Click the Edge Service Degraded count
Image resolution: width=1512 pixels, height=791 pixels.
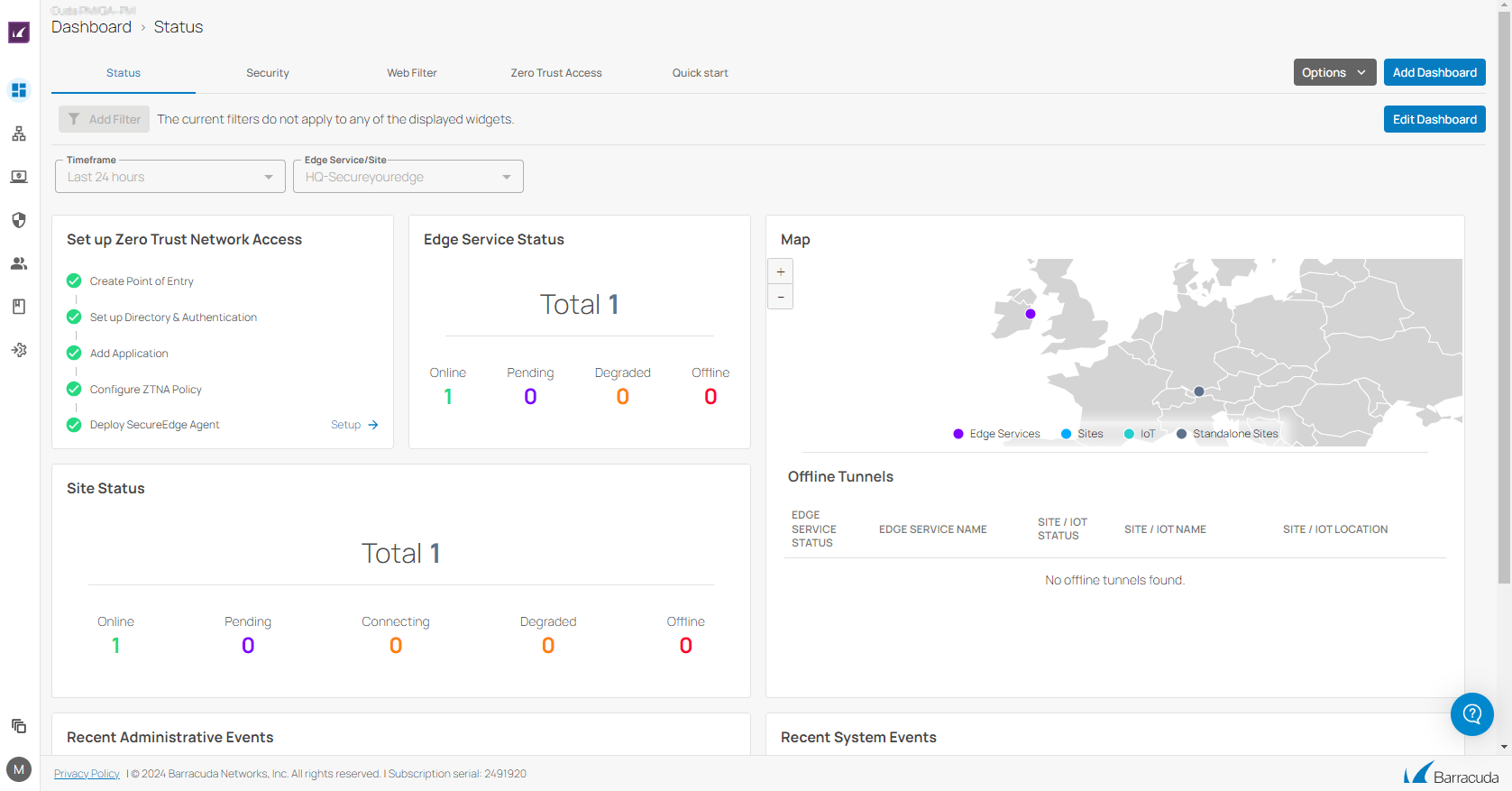[622, 397]
